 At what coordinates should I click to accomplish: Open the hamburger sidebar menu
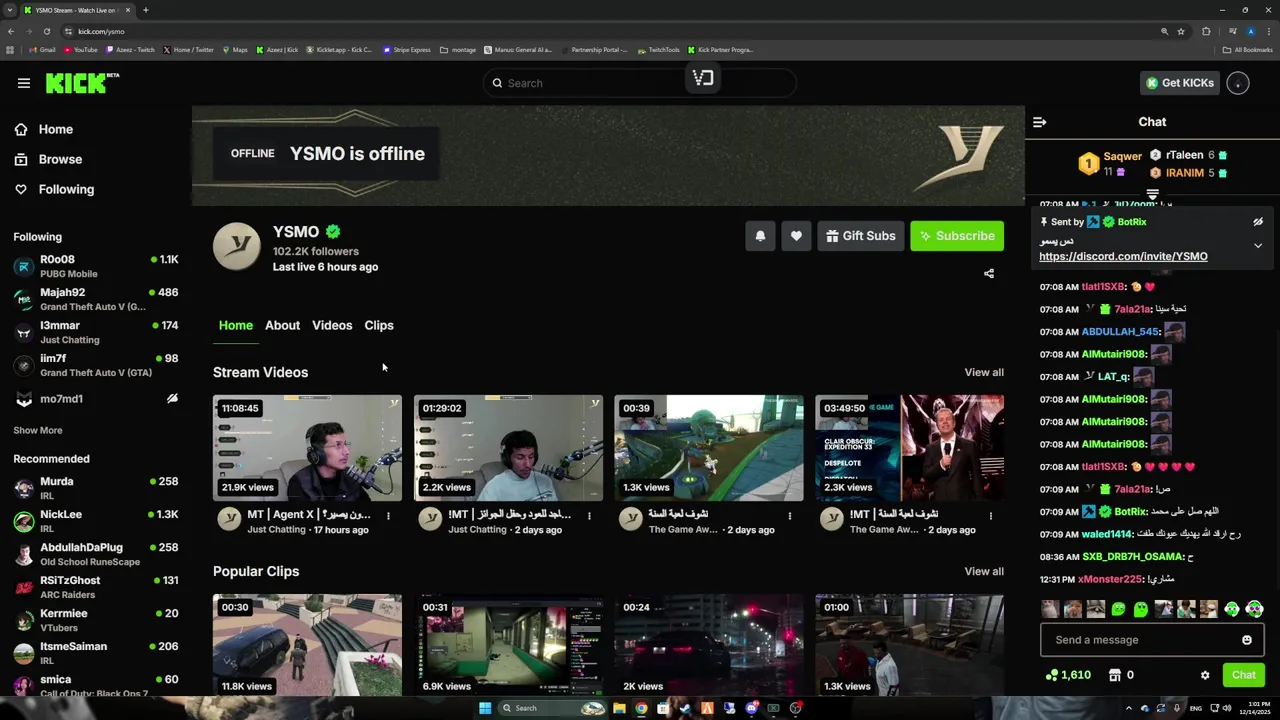(23, 83)
